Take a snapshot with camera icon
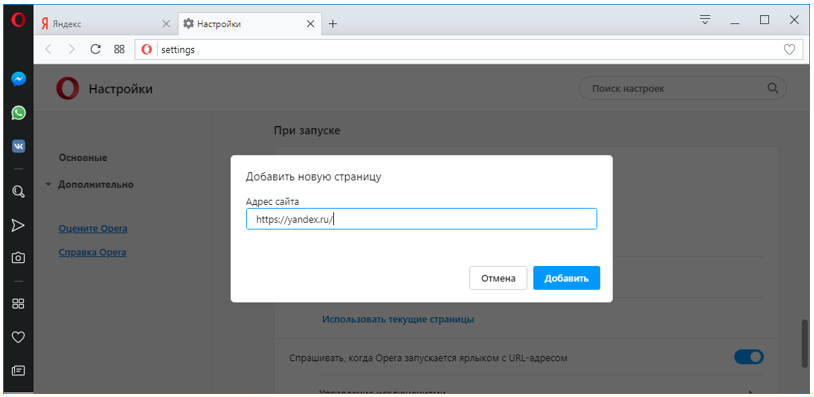 (x=18, y=258)
